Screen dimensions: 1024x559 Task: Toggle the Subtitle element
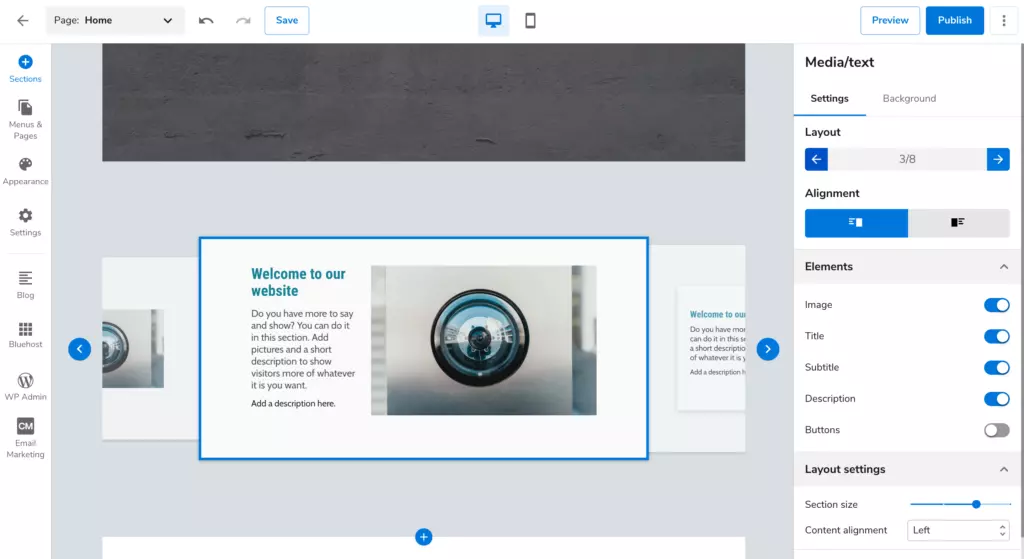pyautogui.click(x=997, y=368)
